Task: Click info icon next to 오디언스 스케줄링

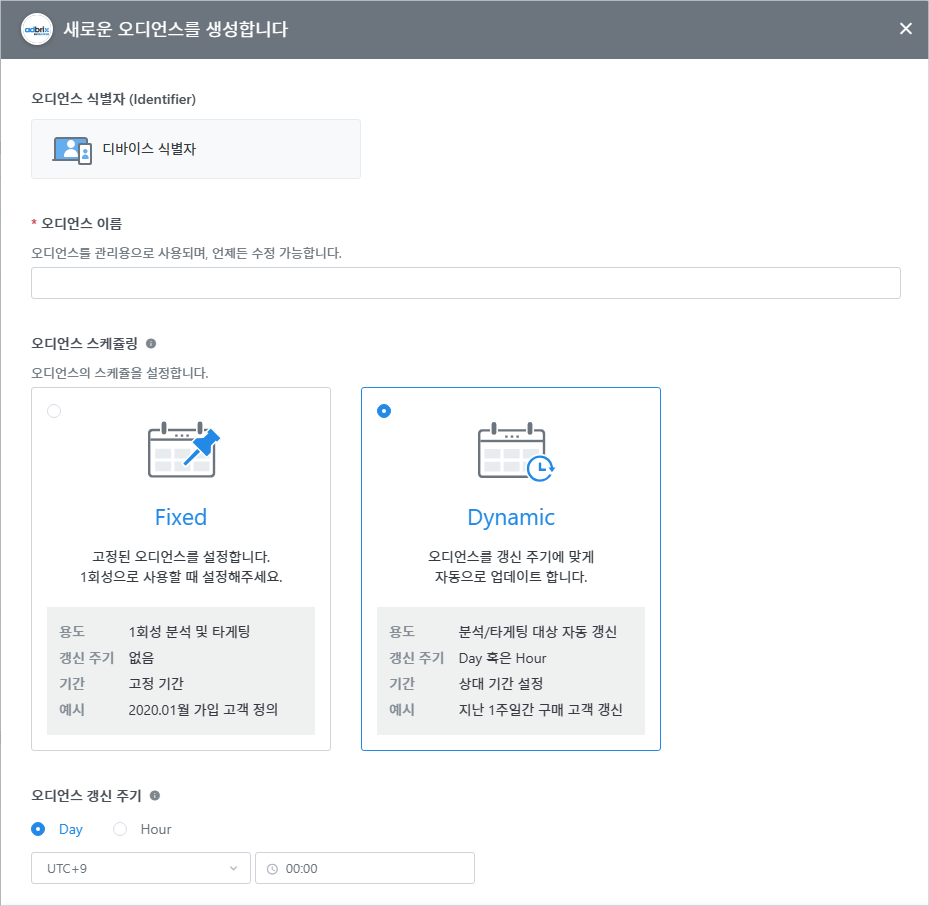Action: pos(151,343)
